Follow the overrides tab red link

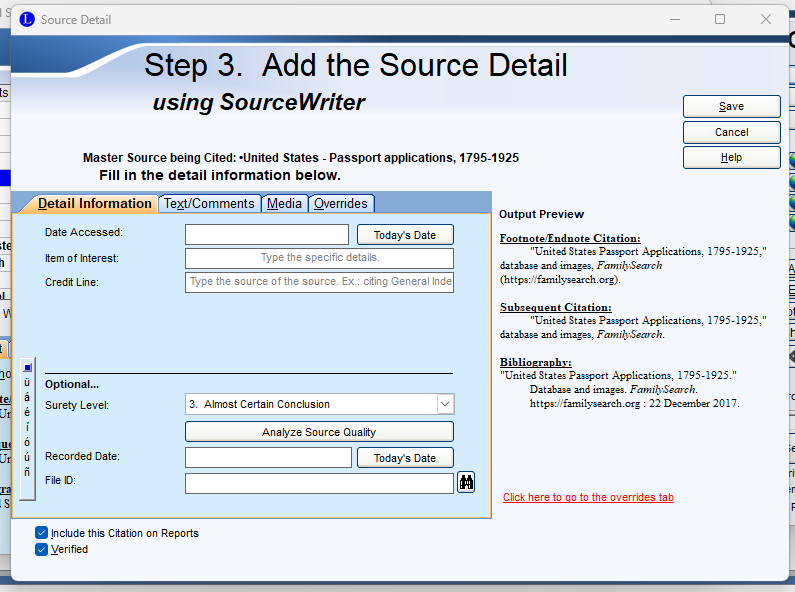(x=588, y=497)
